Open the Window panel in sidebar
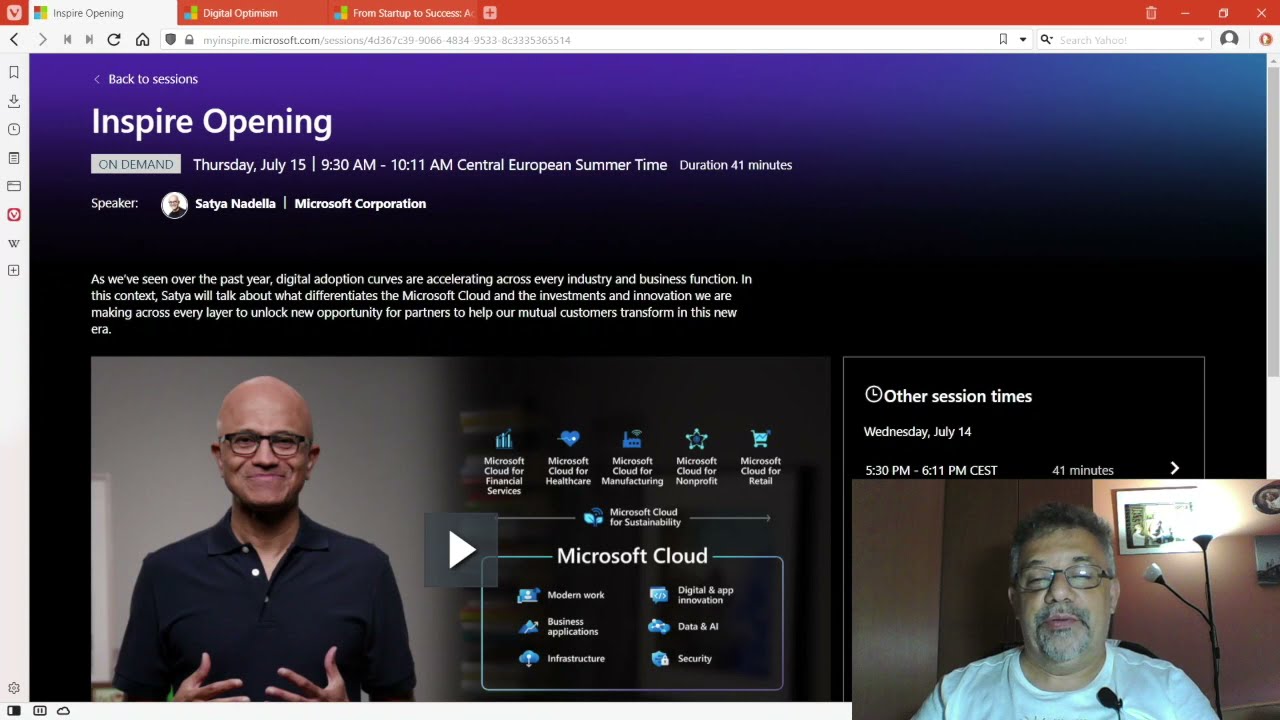 click(14, 186)
